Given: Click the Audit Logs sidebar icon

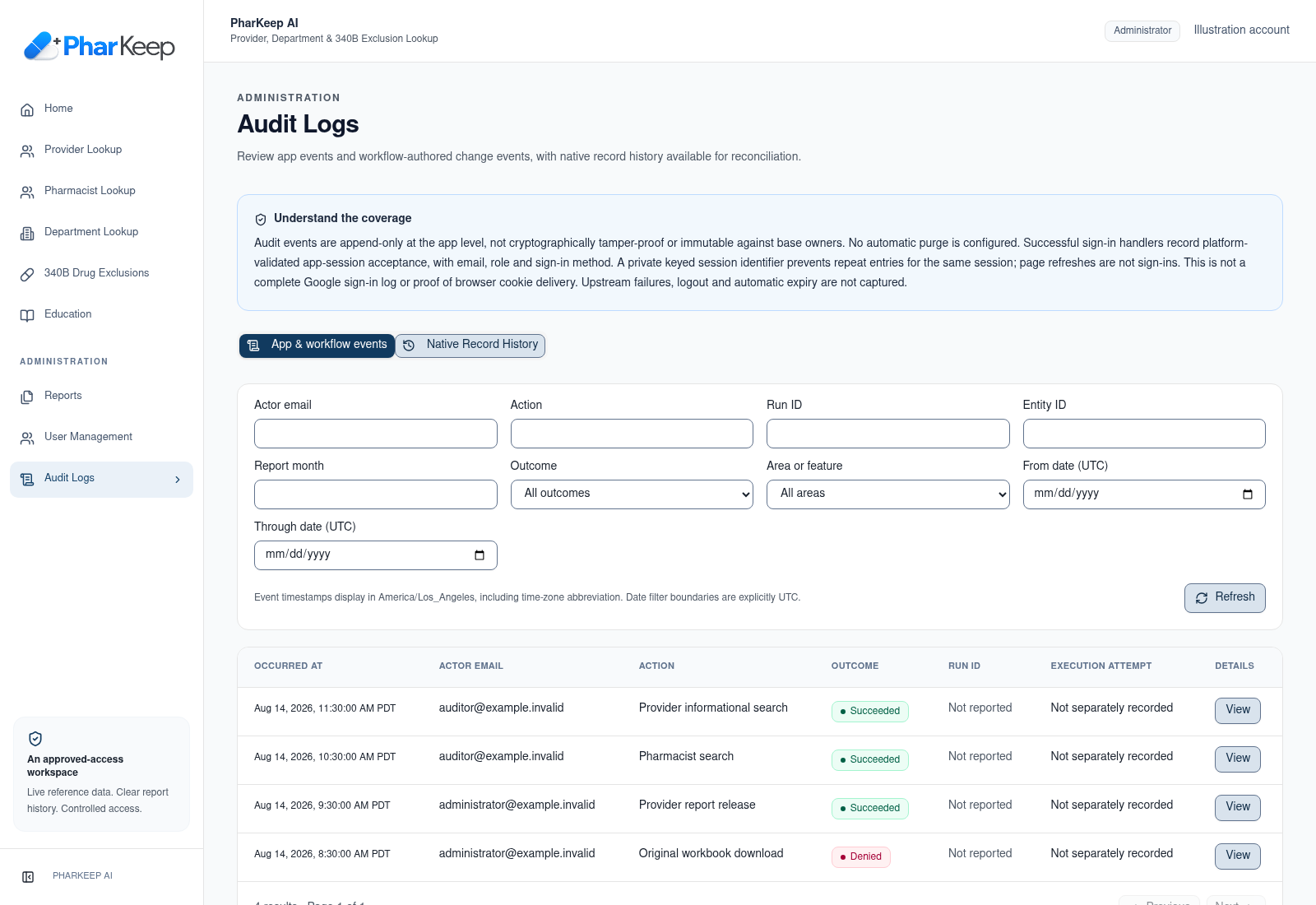Looking at the screenshot, I should pos(27,479).
